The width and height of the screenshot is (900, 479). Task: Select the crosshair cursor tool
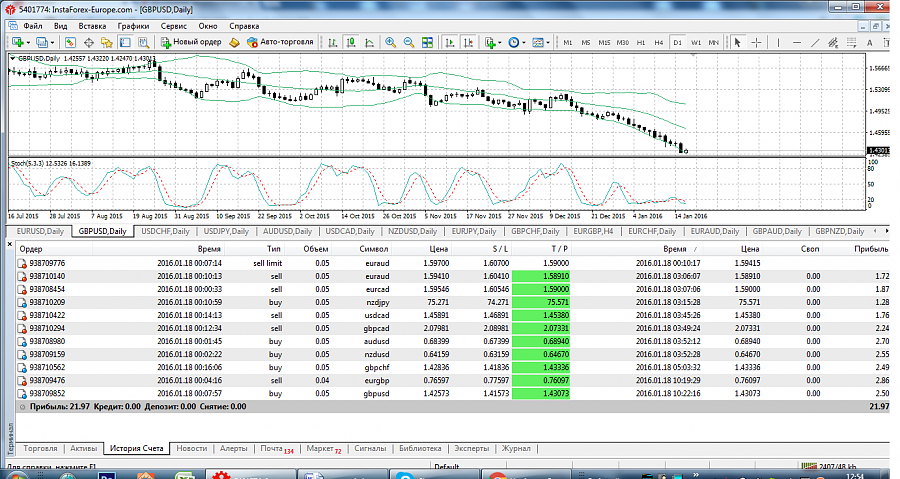pos(757,42)
